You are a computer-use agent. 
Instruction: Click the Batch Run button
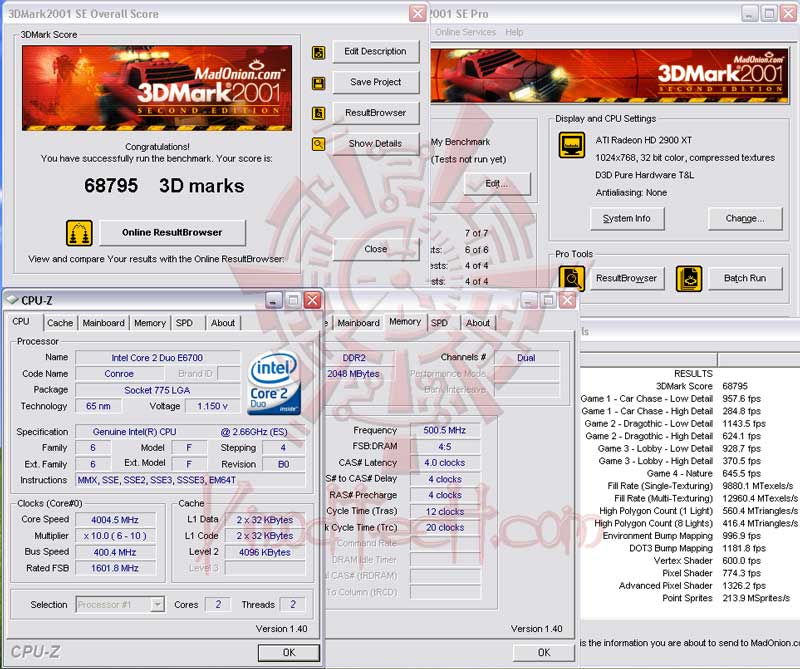point(745,279)
